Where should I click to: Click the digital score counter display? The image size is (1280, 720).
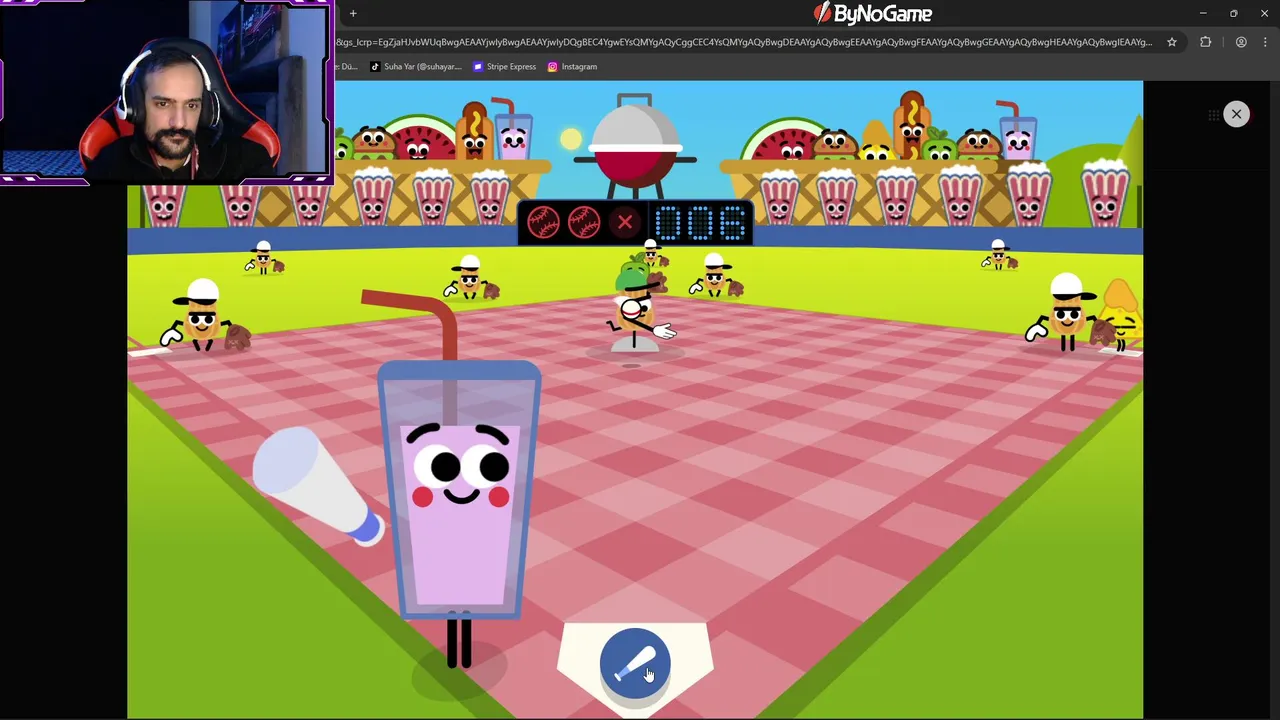(x=701, y=223)
